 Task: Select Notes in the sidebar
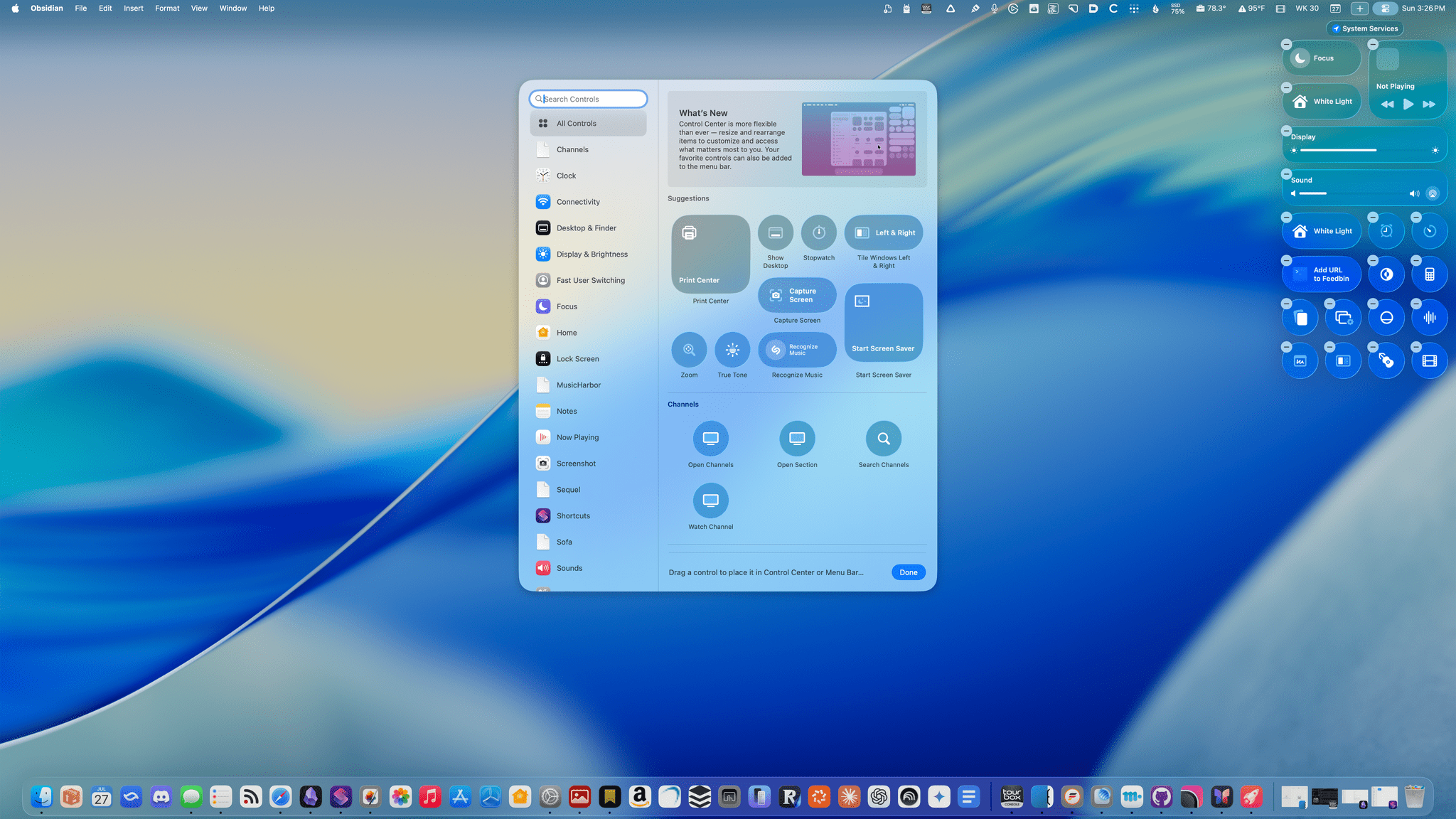[x=588, y=411]
